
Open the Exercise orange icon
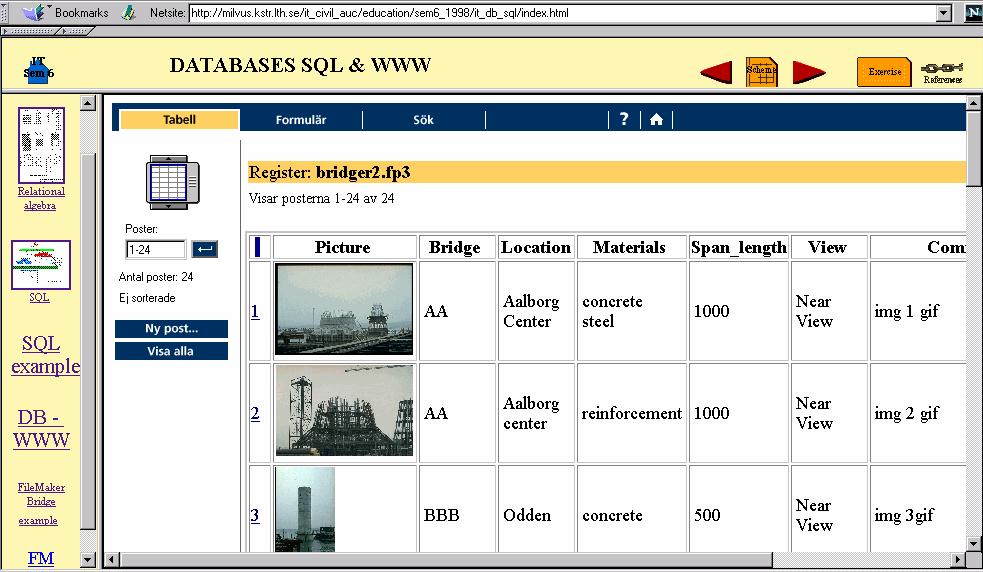pos(884,72)
